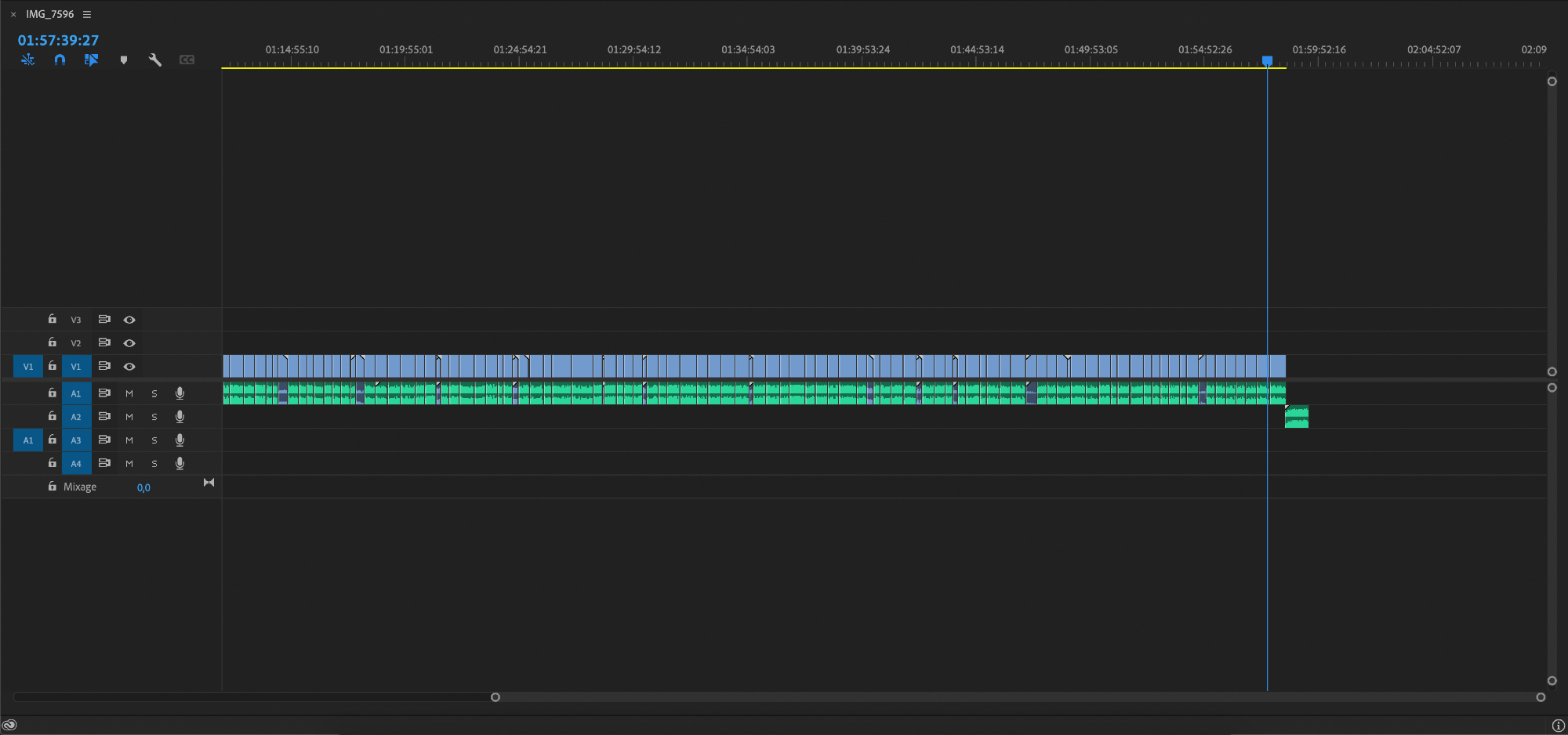
Task: Click the Mixage volume value 0,0
Action: (143, 487)
